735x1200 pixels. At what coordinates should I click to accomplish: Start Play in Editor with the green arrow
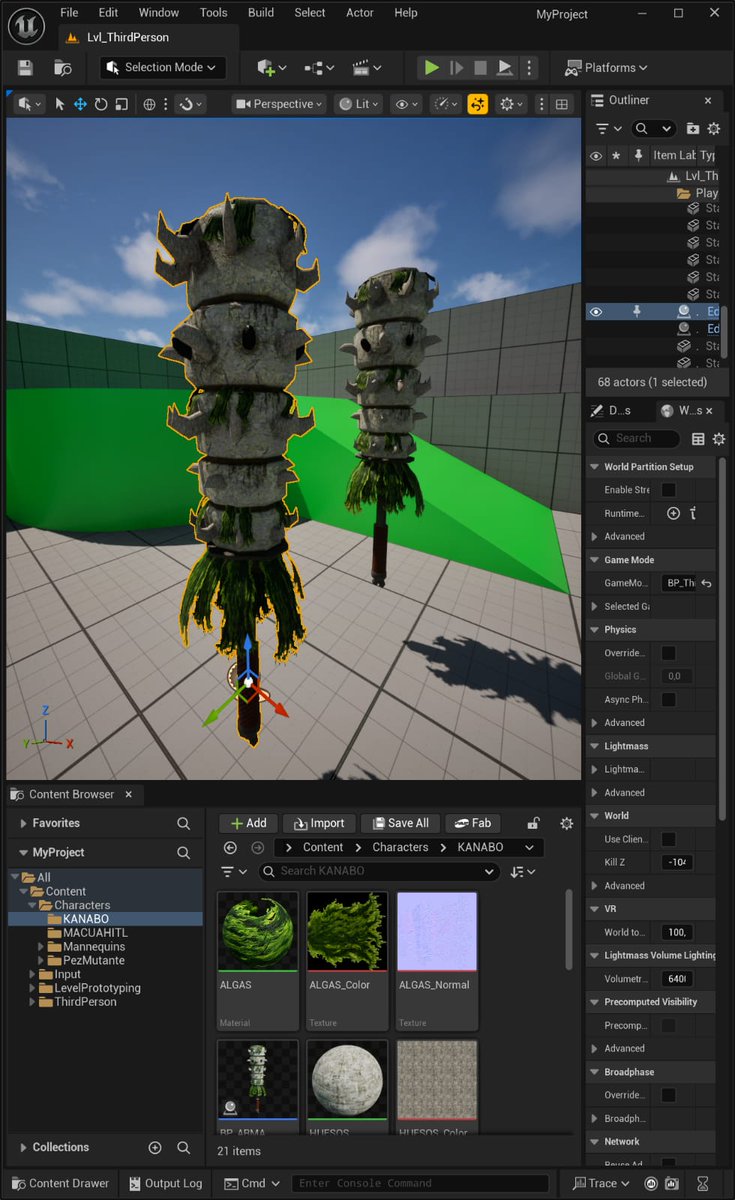[431, 68]
